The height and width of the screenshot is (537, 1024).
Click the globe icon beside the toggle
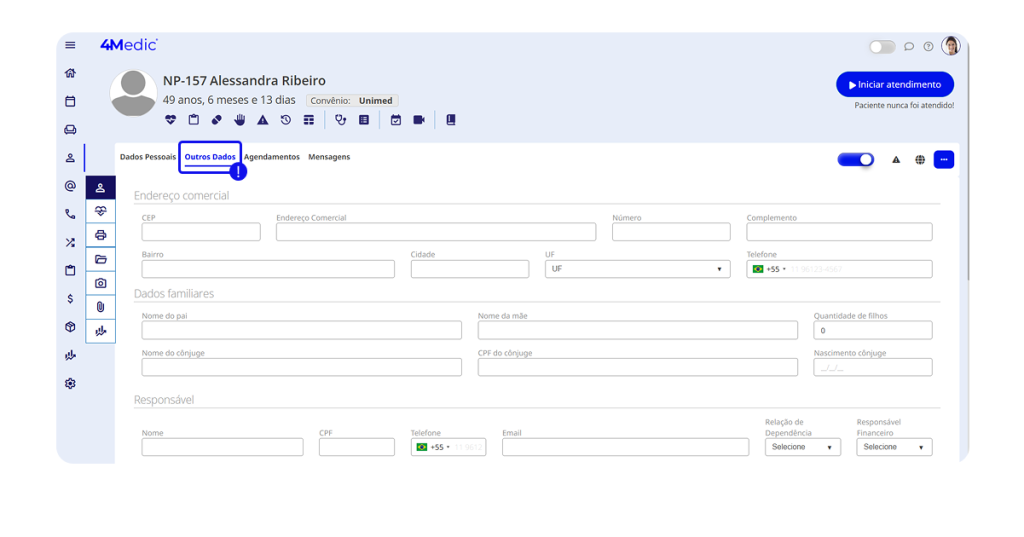920,160
